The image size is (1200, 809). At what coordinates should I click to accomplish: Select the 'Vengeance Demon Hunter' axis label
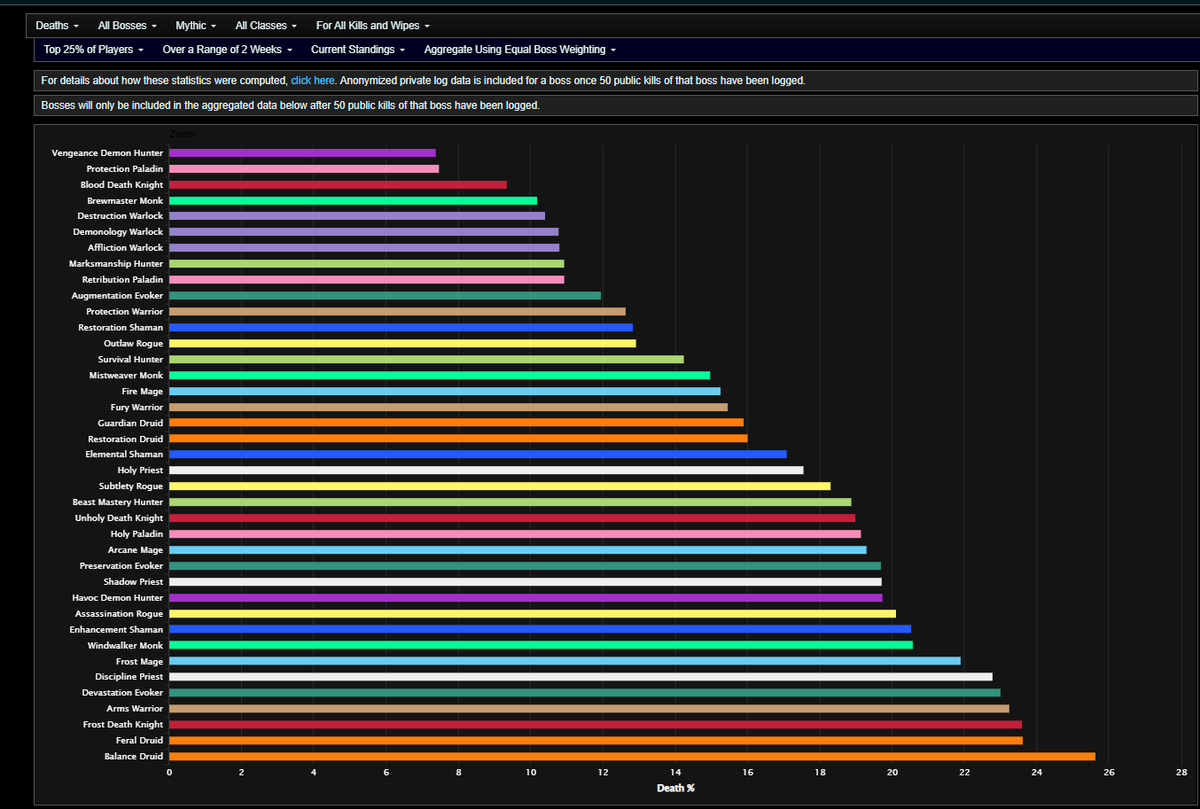tap(108, 153)
